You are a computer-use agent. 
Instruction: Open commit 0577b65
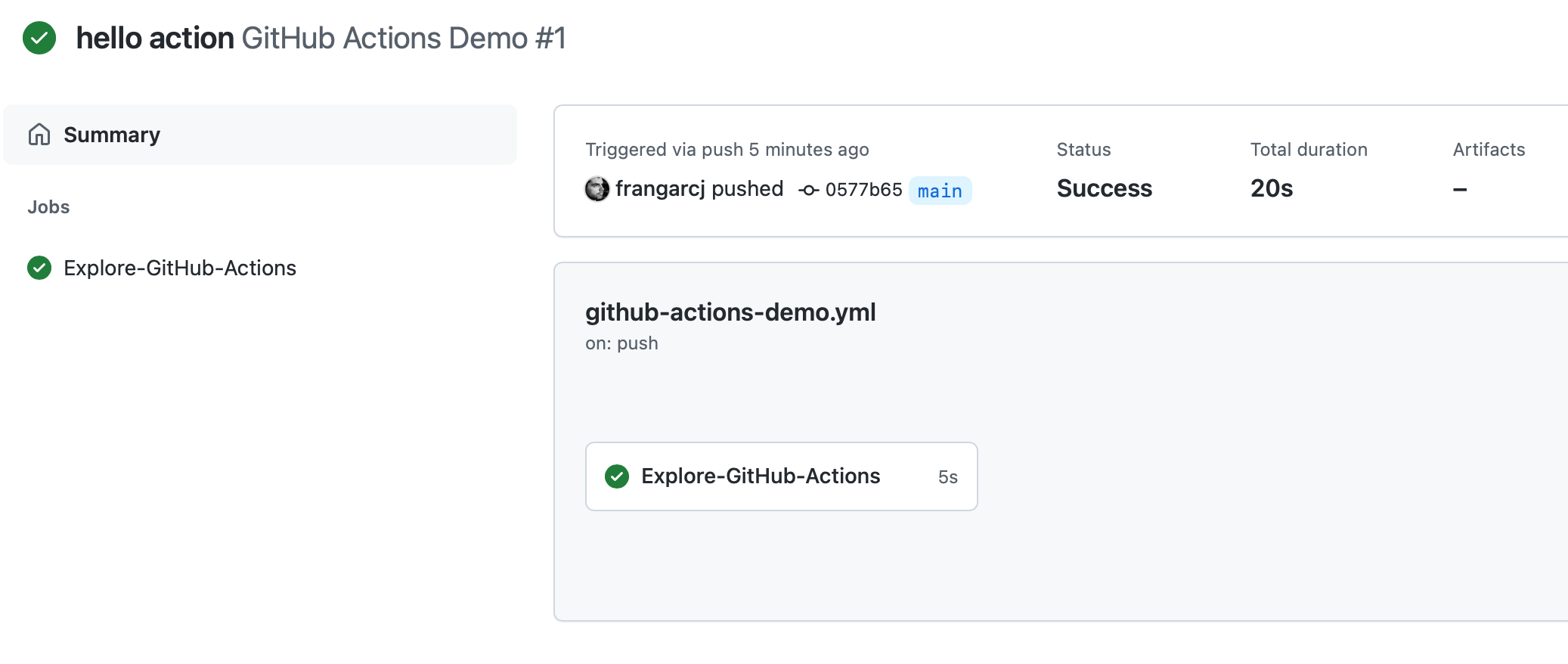point(864,190)
